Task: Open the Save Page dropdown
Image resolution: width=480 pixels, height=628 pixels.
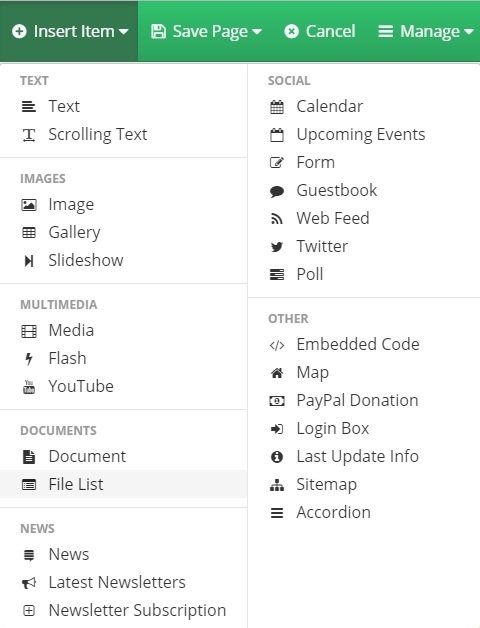Action: click(x=206, y=31)
